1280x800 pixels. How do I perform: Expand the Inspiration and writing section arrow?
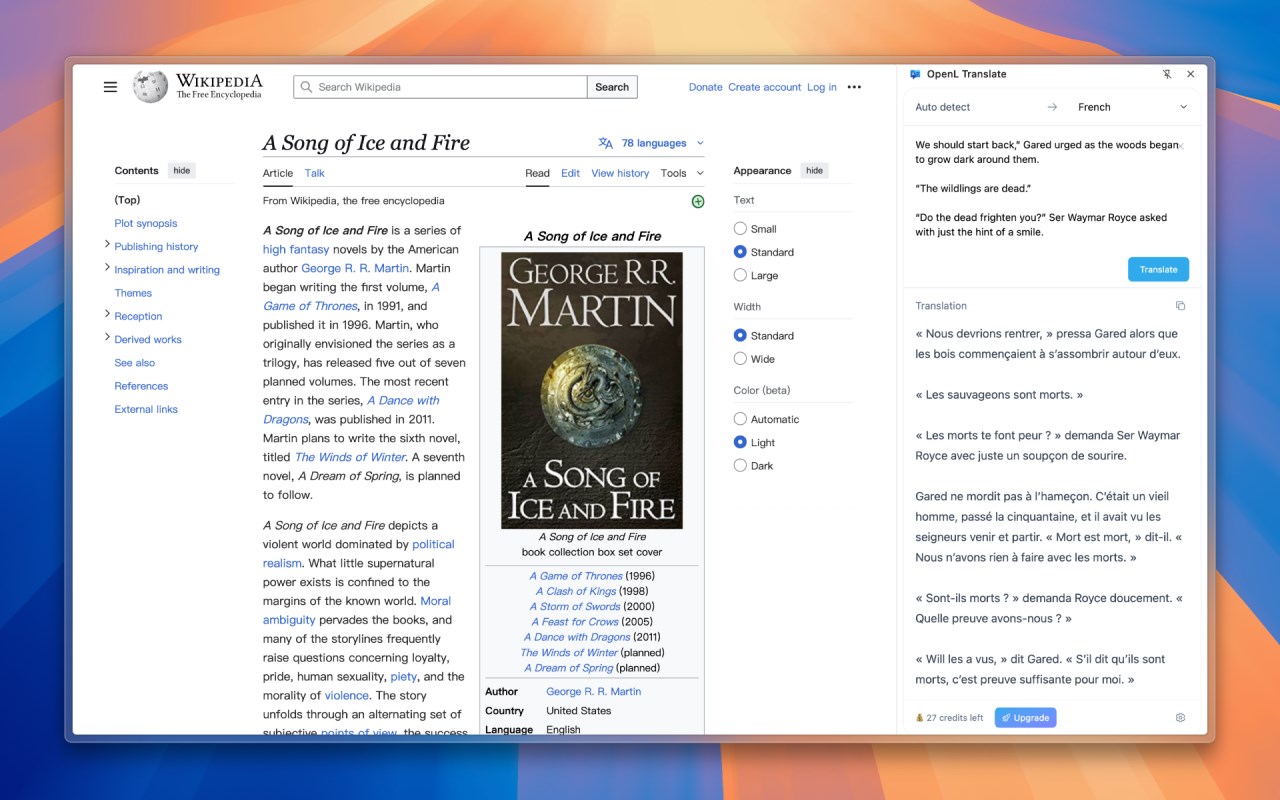click(107, 268)
